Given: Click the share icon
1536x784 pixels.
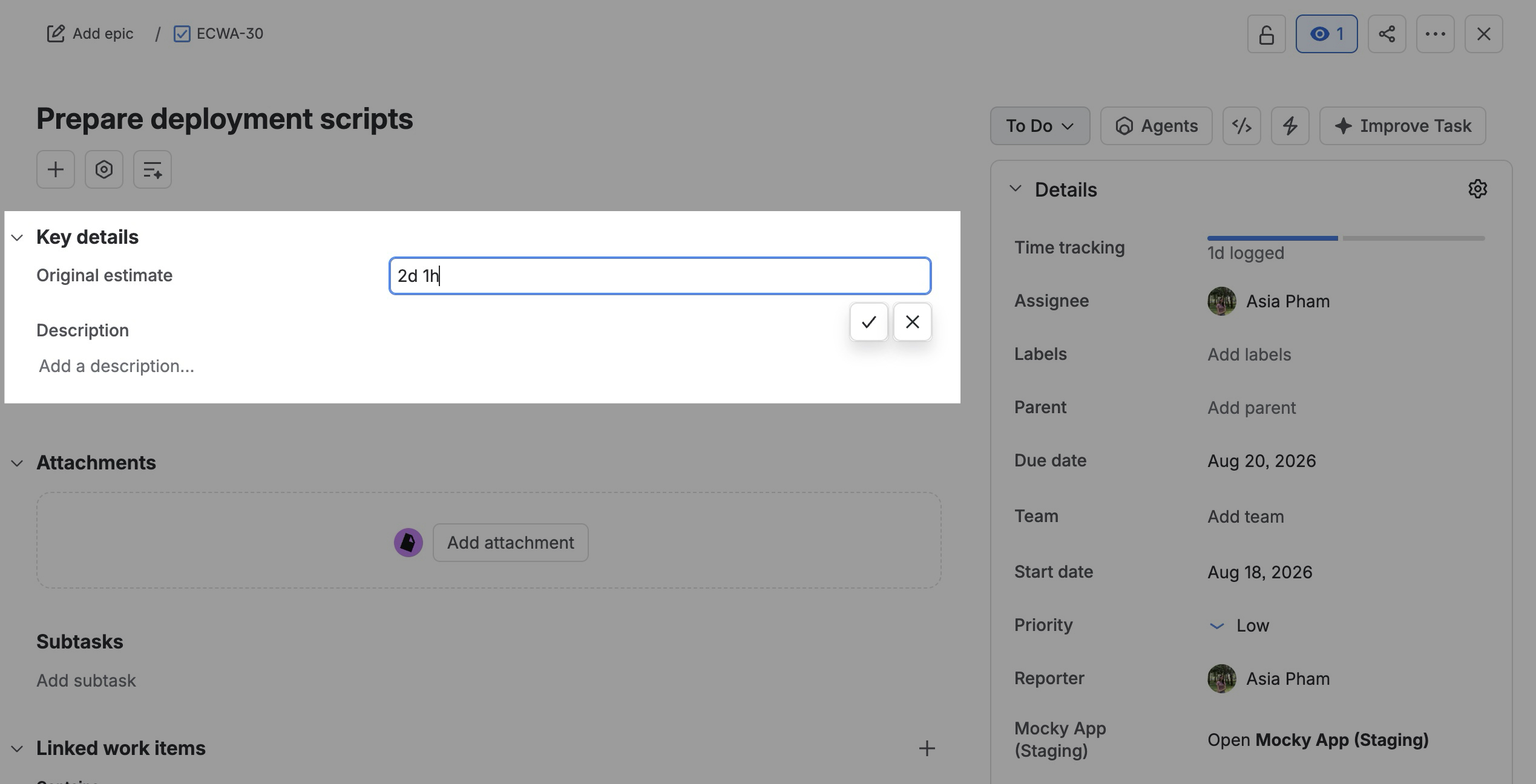Looking at the screenshot, I should 1387,34.
